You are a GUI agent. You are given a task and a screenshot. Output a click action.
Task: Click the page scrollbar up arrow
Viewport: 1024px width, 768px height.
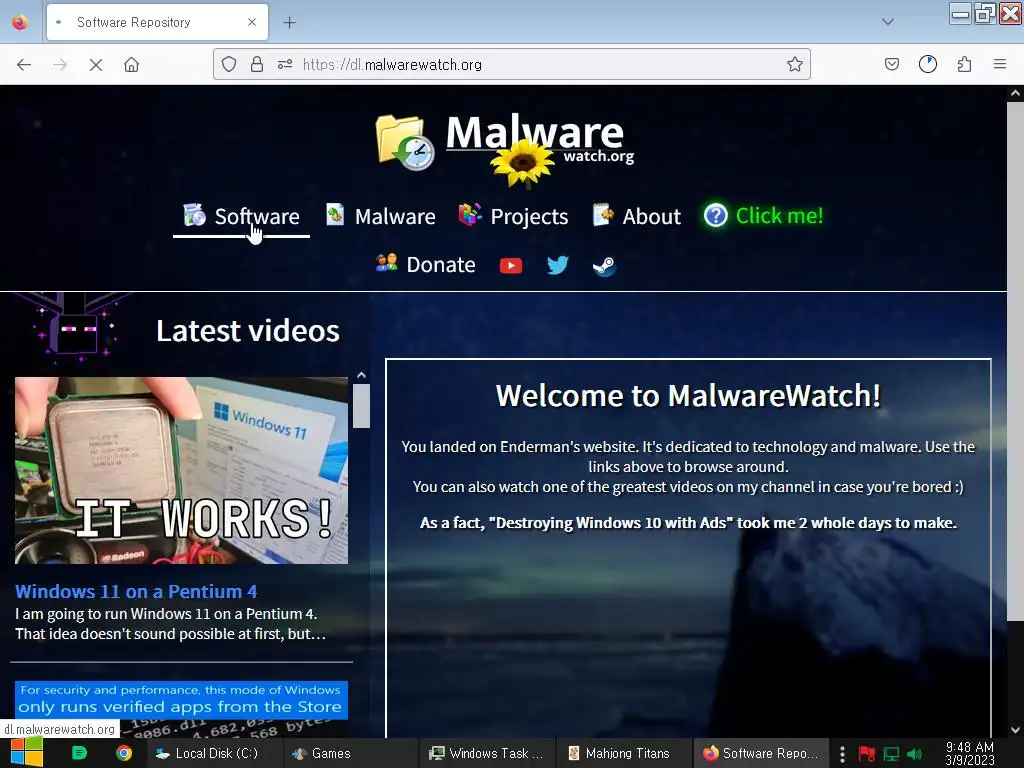tap(1015, 93)
